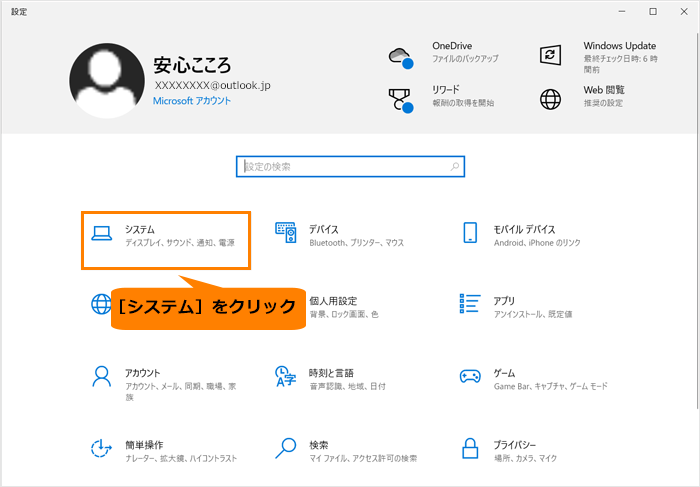
Task: Click the 背景、ロック画面、色 description
Action: pyautogui.click(x=344, y=314)
